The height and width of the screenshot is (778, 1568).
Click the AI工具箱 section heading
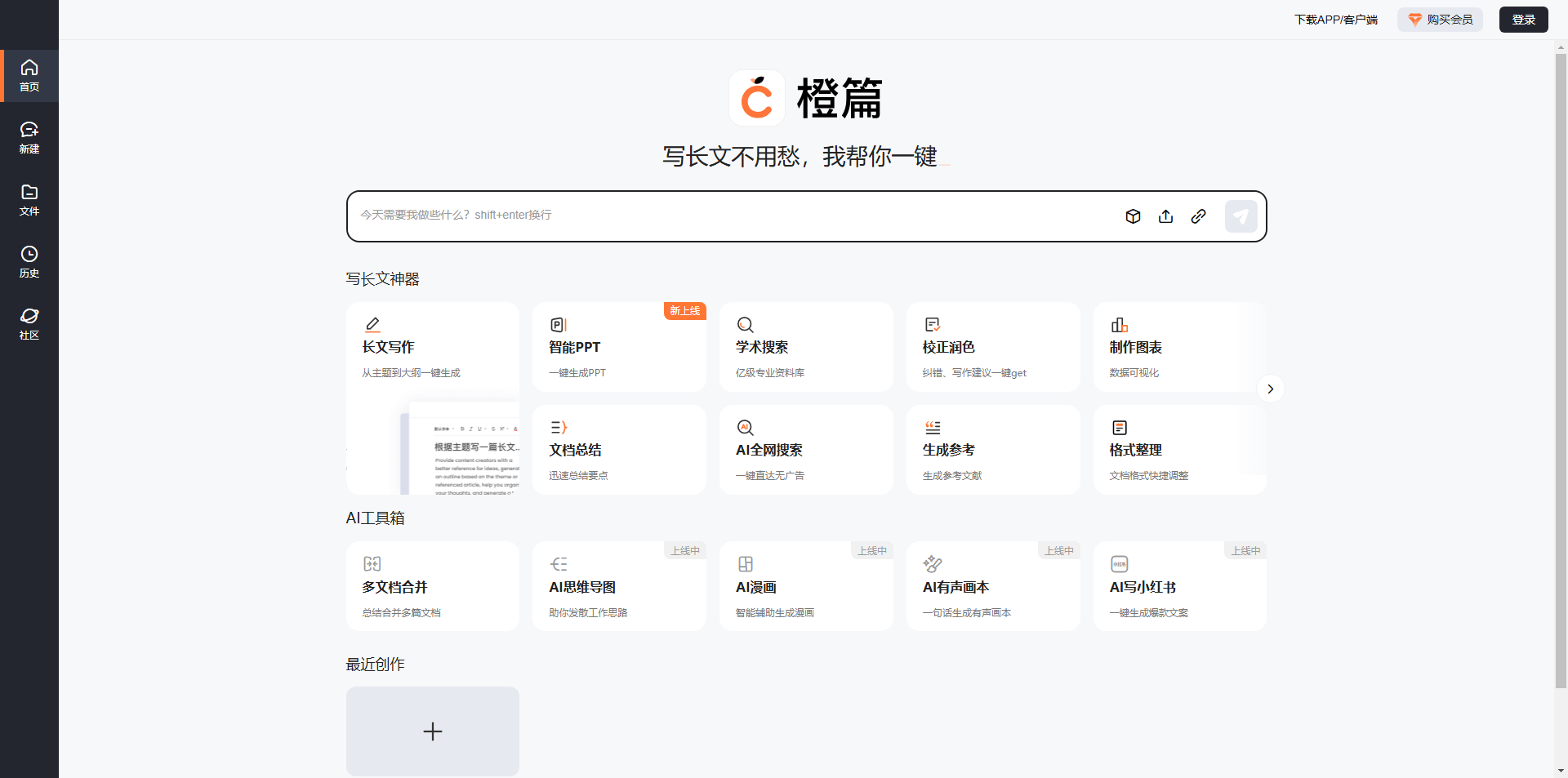tap(375, 518)
